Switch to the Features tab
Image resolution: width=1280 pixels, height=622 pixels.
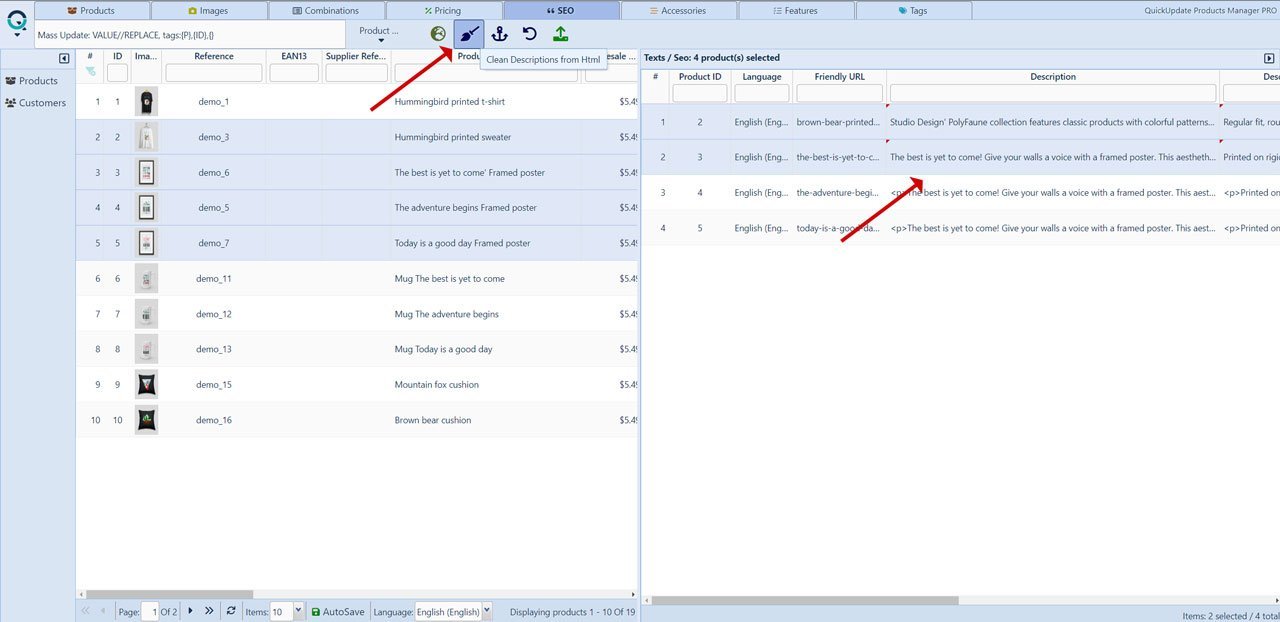(796, 10)
